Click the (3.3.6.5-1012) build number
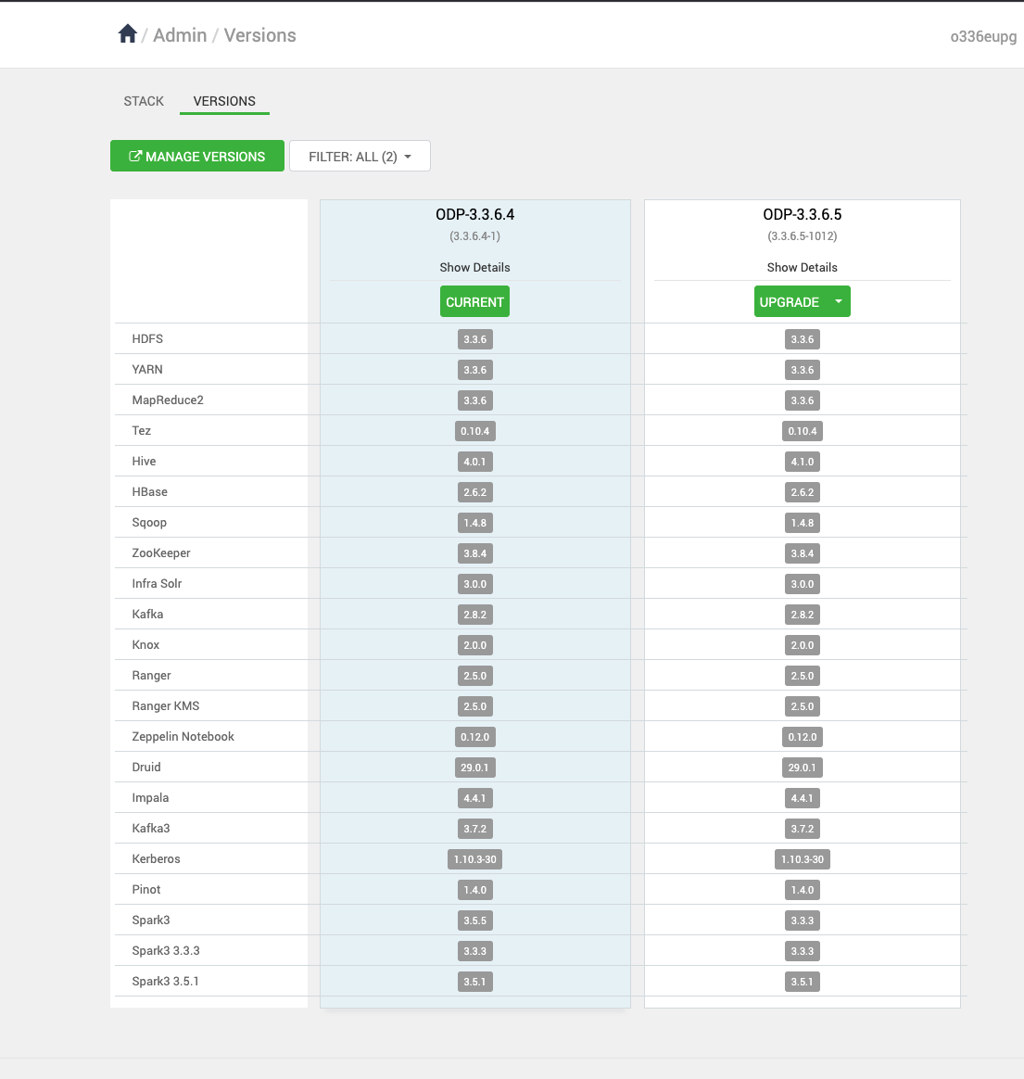The height and width of the screenshot is (1079, 1024). (x=802, y=236)
